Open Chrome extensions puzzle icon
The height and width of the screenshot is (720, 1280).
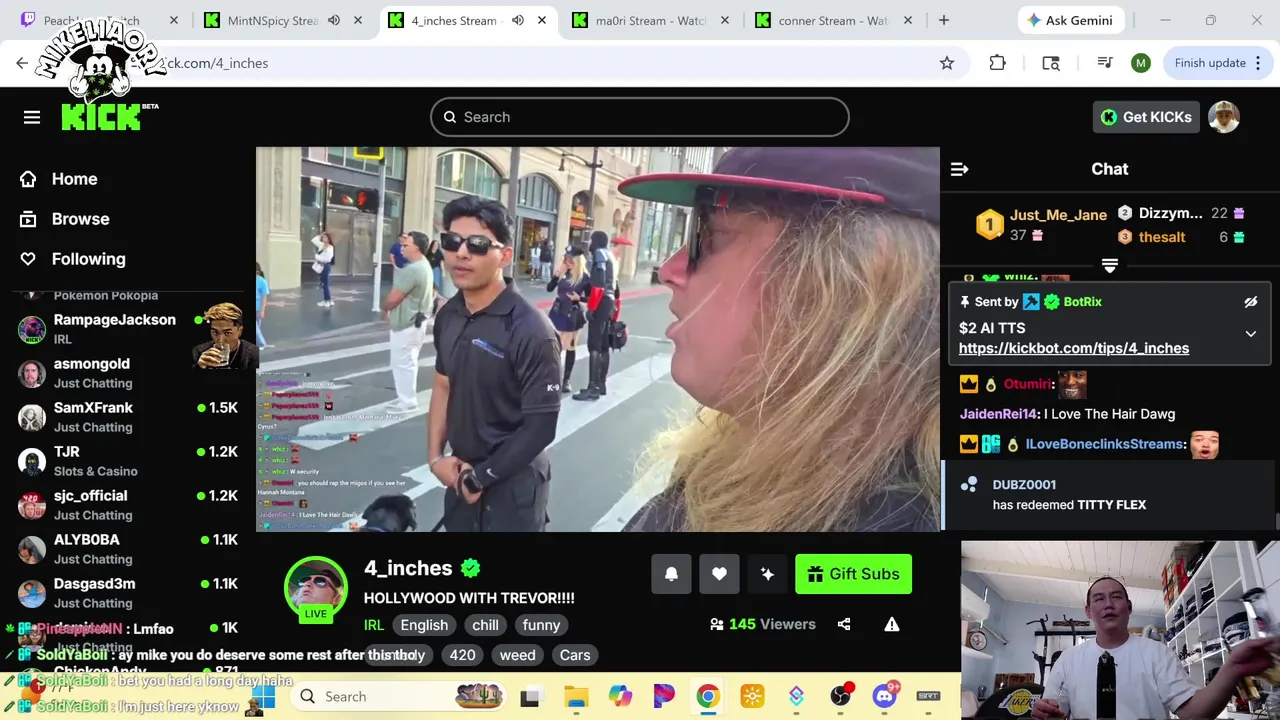[x=997, y=63]
